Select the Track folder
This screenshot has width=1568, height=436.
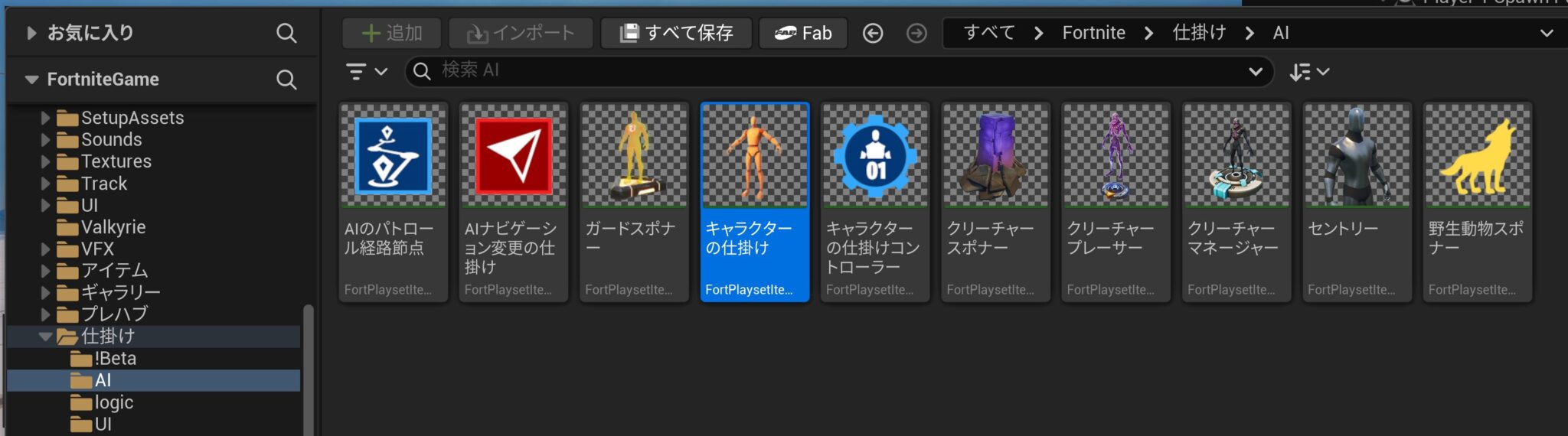(104, 184)
